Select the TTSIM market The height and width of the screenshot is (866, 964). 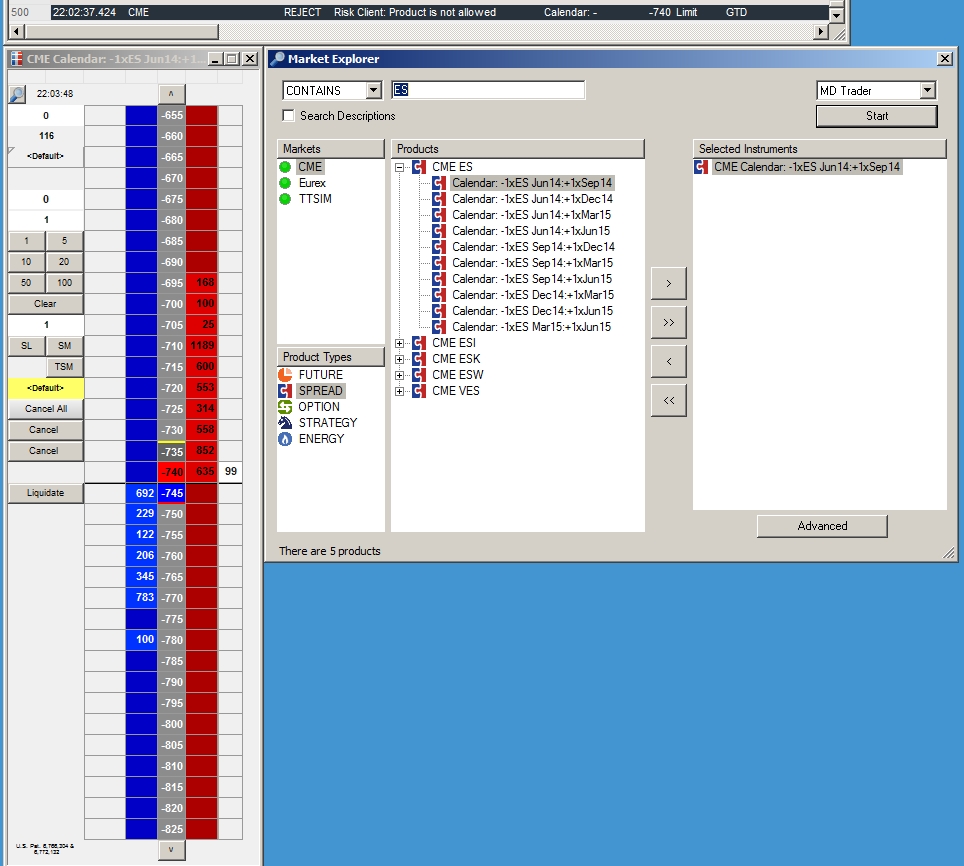point(315,199)
